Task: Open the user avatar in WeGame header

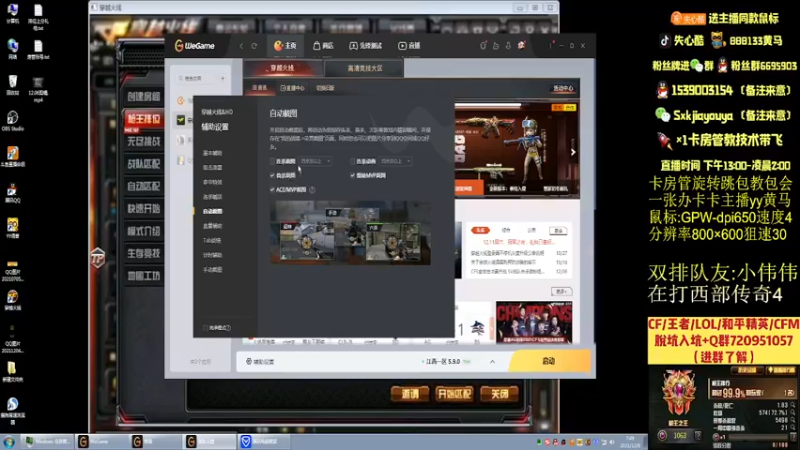Action: point(521,45)
